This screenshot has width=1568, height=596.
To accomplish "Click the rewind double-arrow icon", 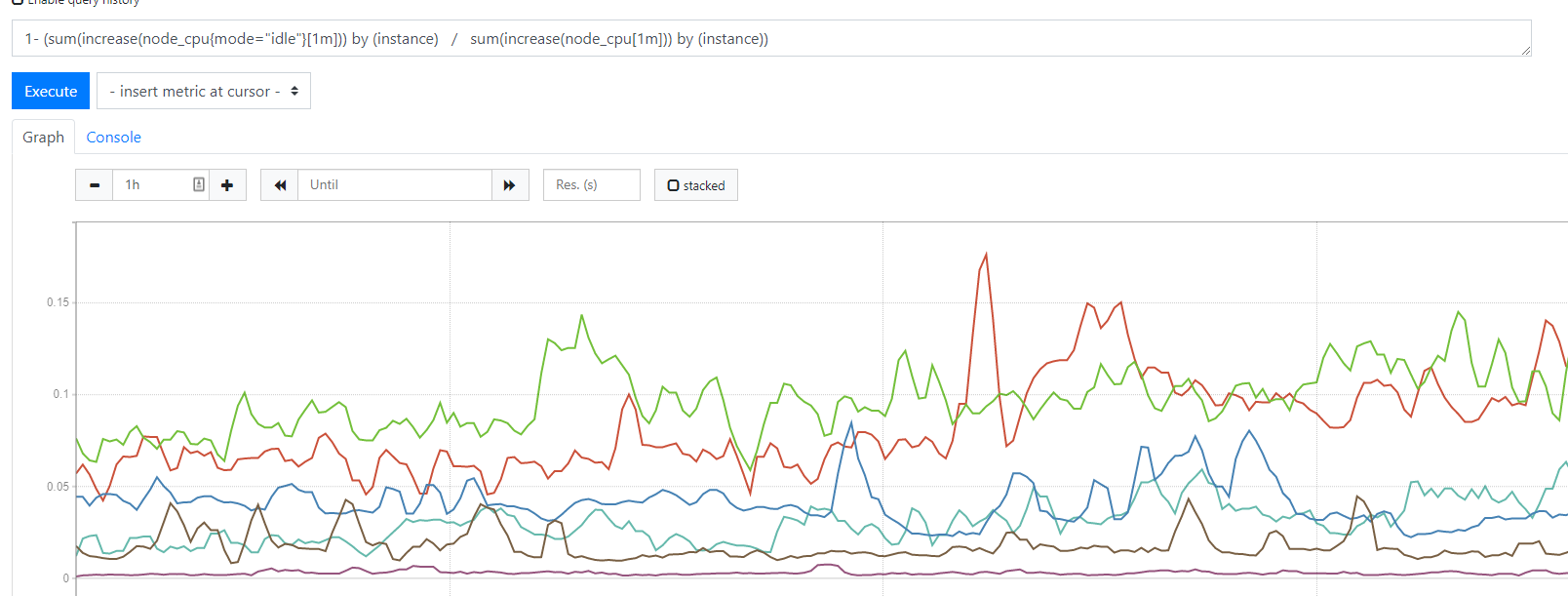I will (280, 185).
